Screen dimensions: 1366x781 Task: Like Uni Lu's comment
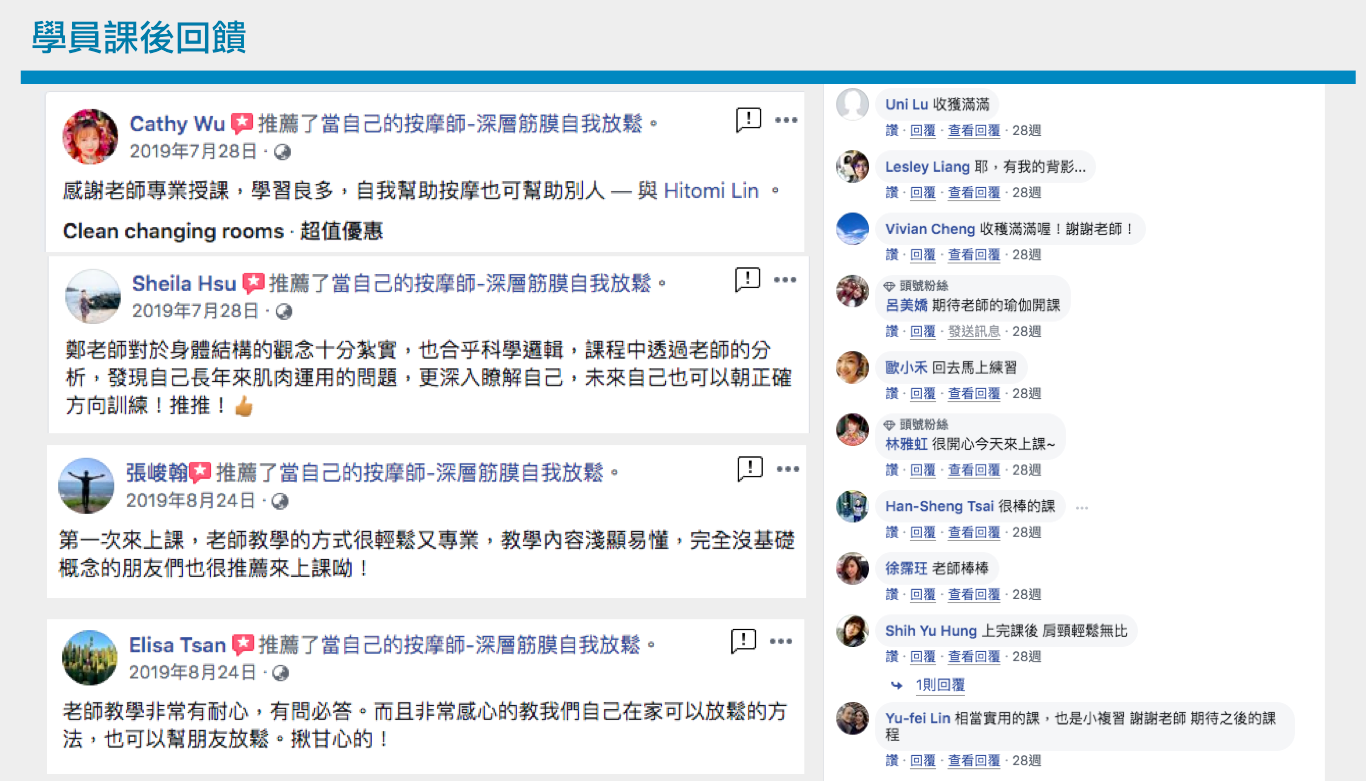tap(891, 131)
